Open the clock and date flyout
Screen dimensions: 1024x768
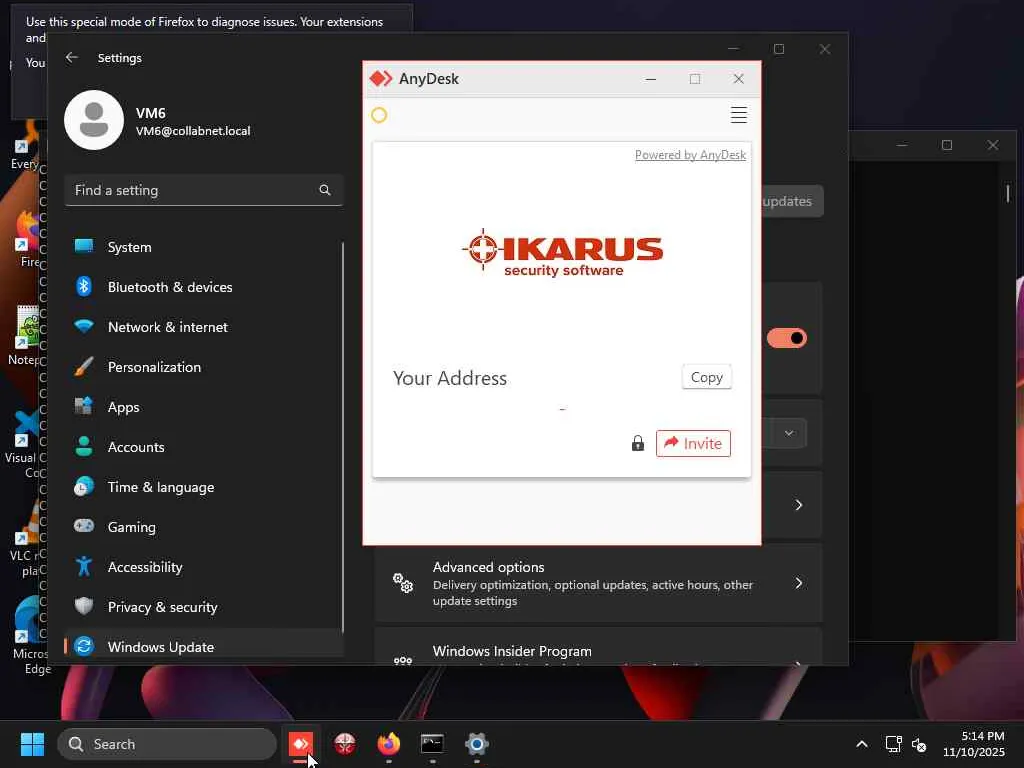(x=974, y=744)
